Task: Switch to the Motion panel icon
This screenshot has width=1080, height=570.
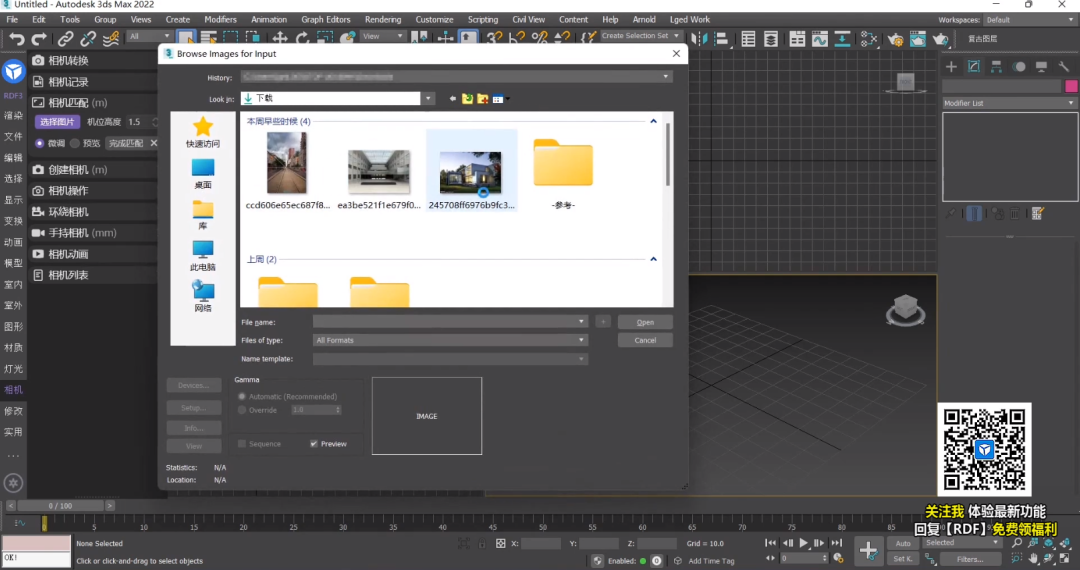Action: (1019, 67)
